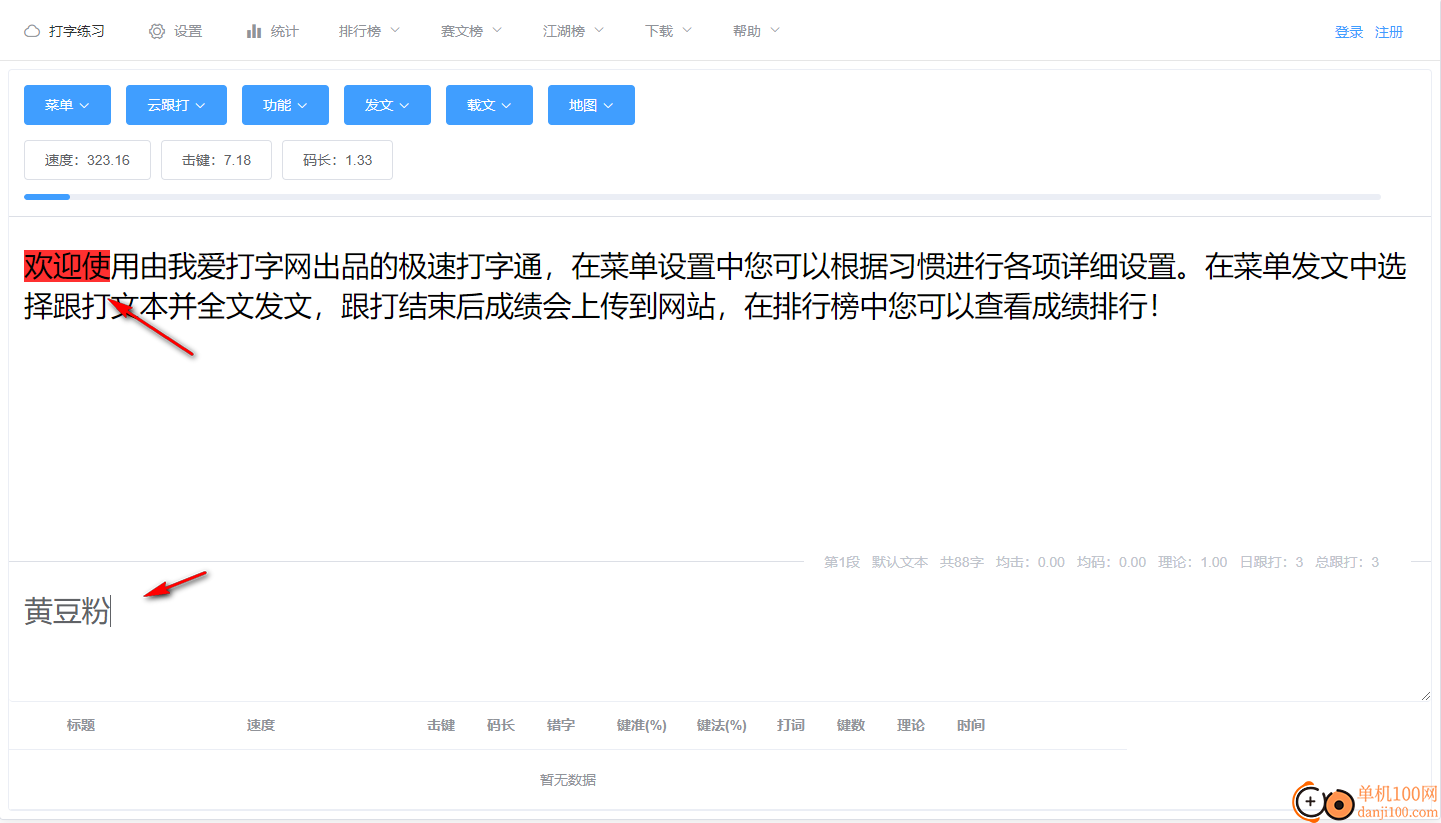Click the 均码: 0.00 value

click(1112, 562)
